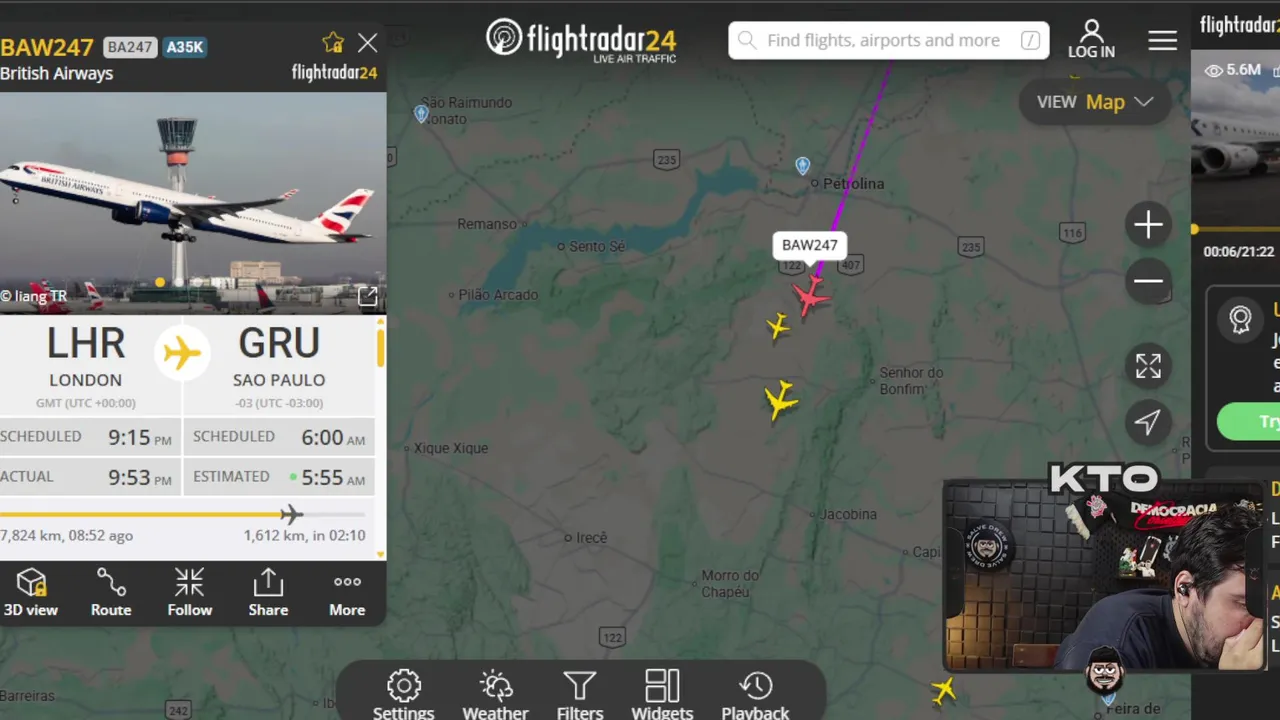The width and height of the screenshot is (1280, 720).
Task: Open the 3D view for BAW247
Action: click(31, 592)
